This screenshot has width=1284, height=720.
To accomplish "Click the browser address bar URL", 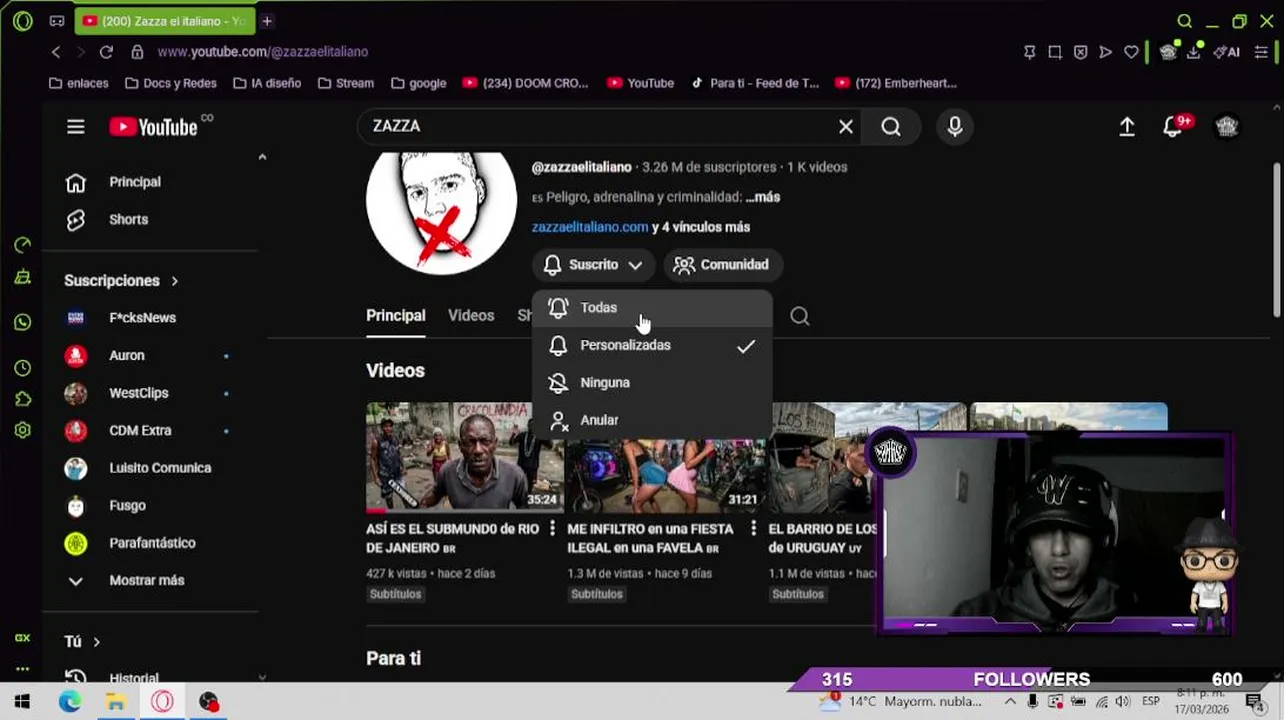I will (263, 52).
